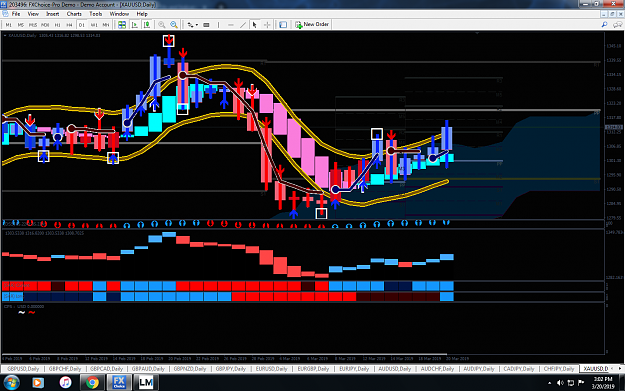Click the grayed zoom in magnifier
The width and height of the screenshot is (625, 391).
tap(161, 25)
